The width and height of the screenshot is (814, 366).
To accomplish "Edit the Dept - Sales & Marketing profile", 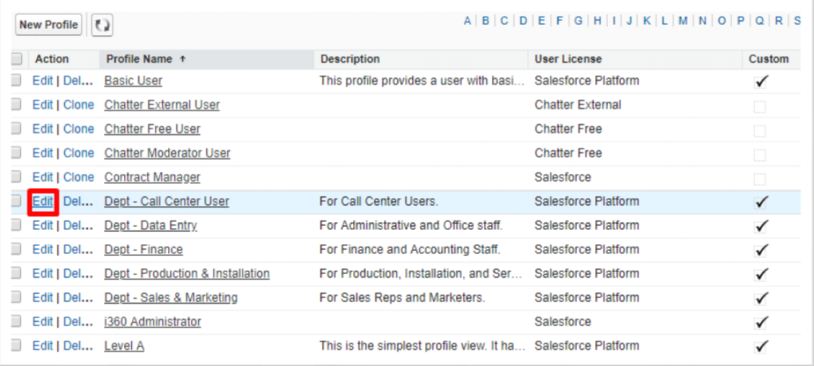I will point(43,297).
